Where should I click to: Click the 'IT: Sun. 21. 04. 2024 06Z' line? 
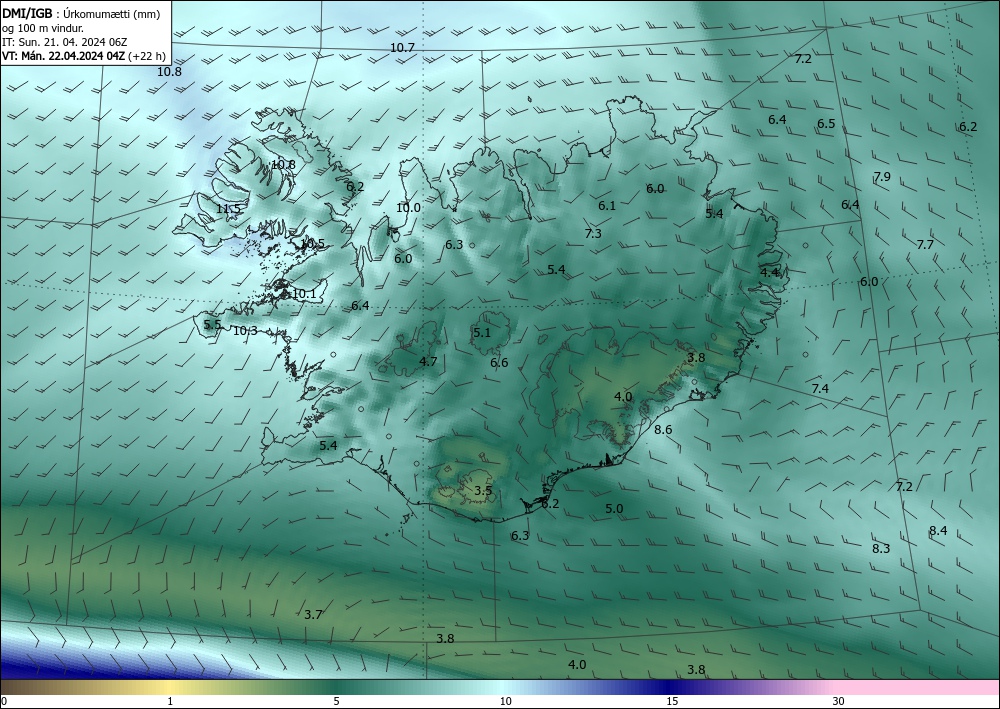click(x=64, y=42)
